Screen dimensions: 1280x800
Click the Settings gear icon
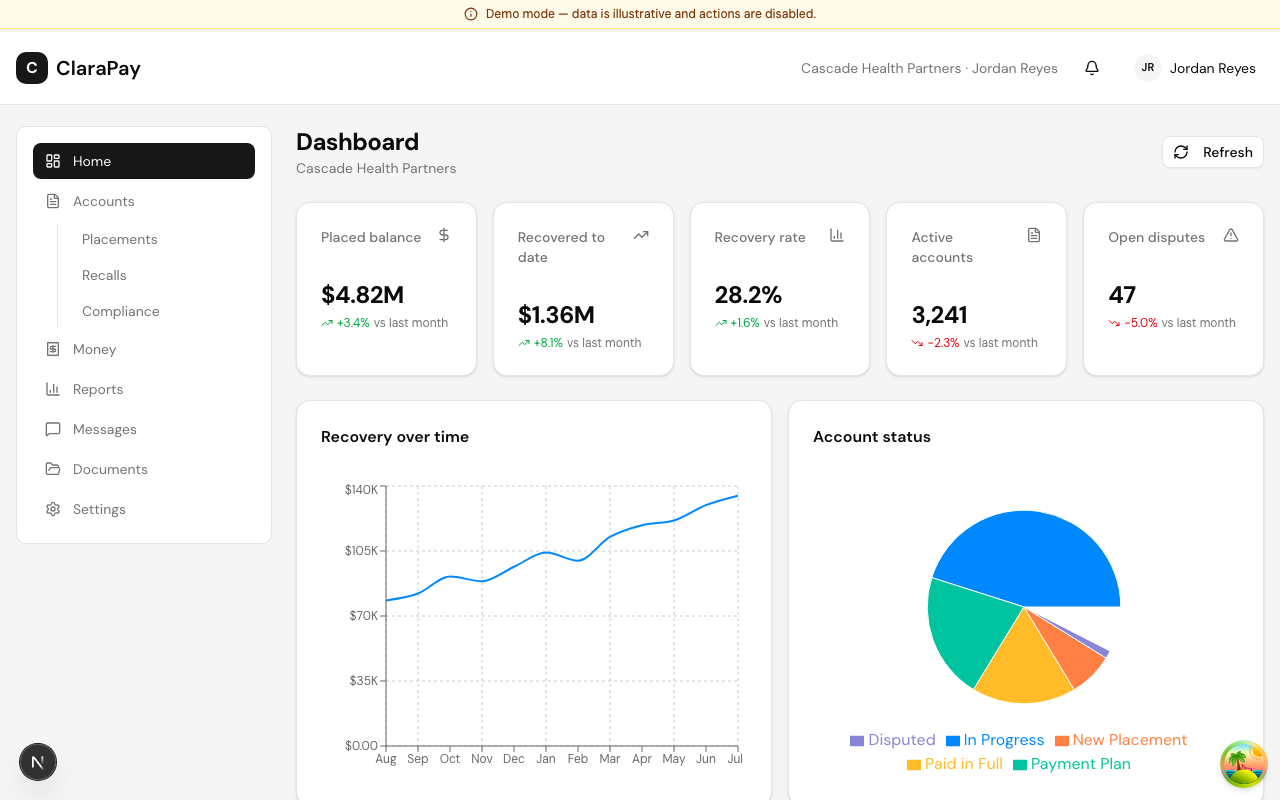pyautogui.click(x=53, y=509)
